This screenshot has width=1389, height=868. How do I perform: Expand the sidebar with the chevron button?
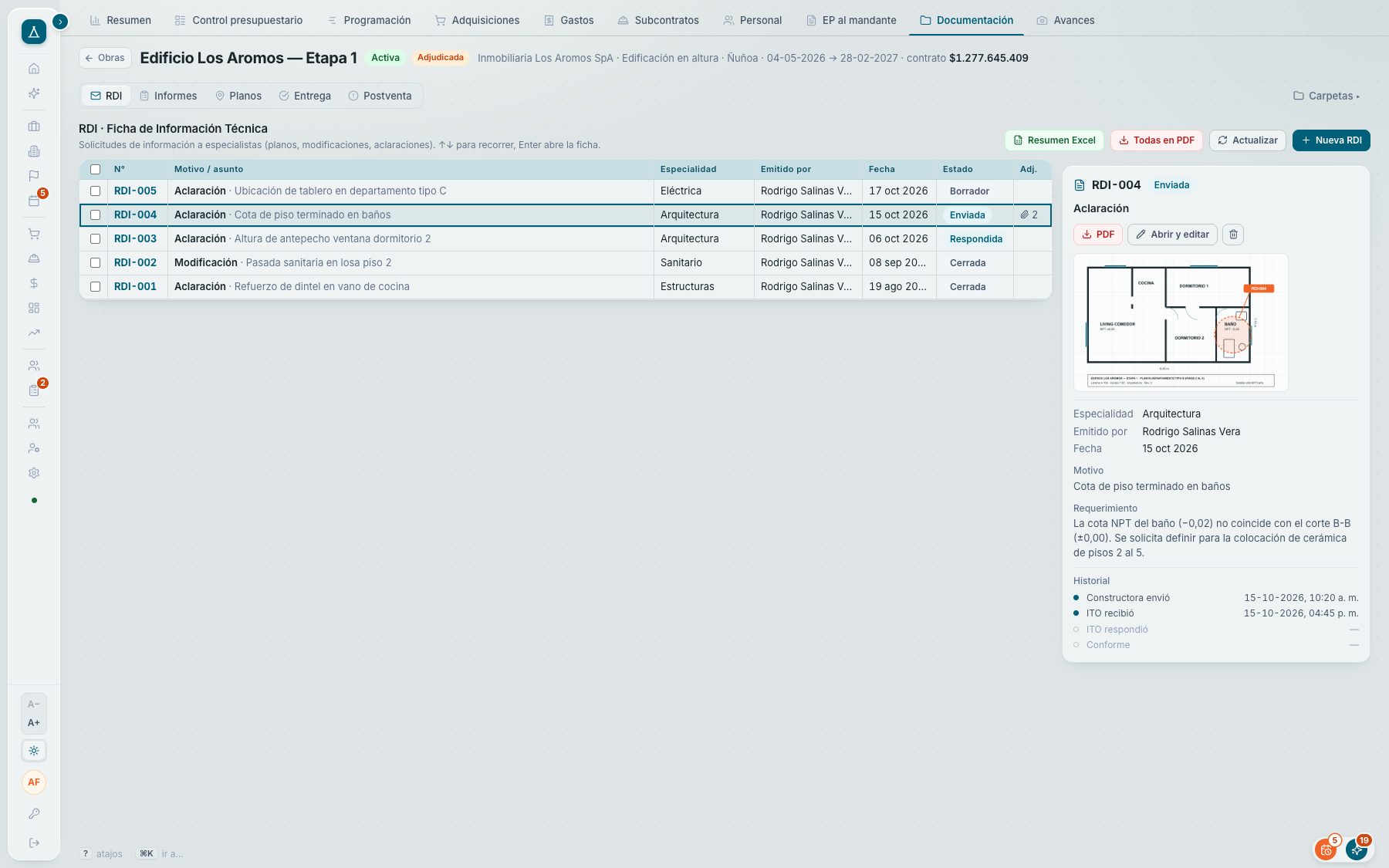[x=60, y=22]
